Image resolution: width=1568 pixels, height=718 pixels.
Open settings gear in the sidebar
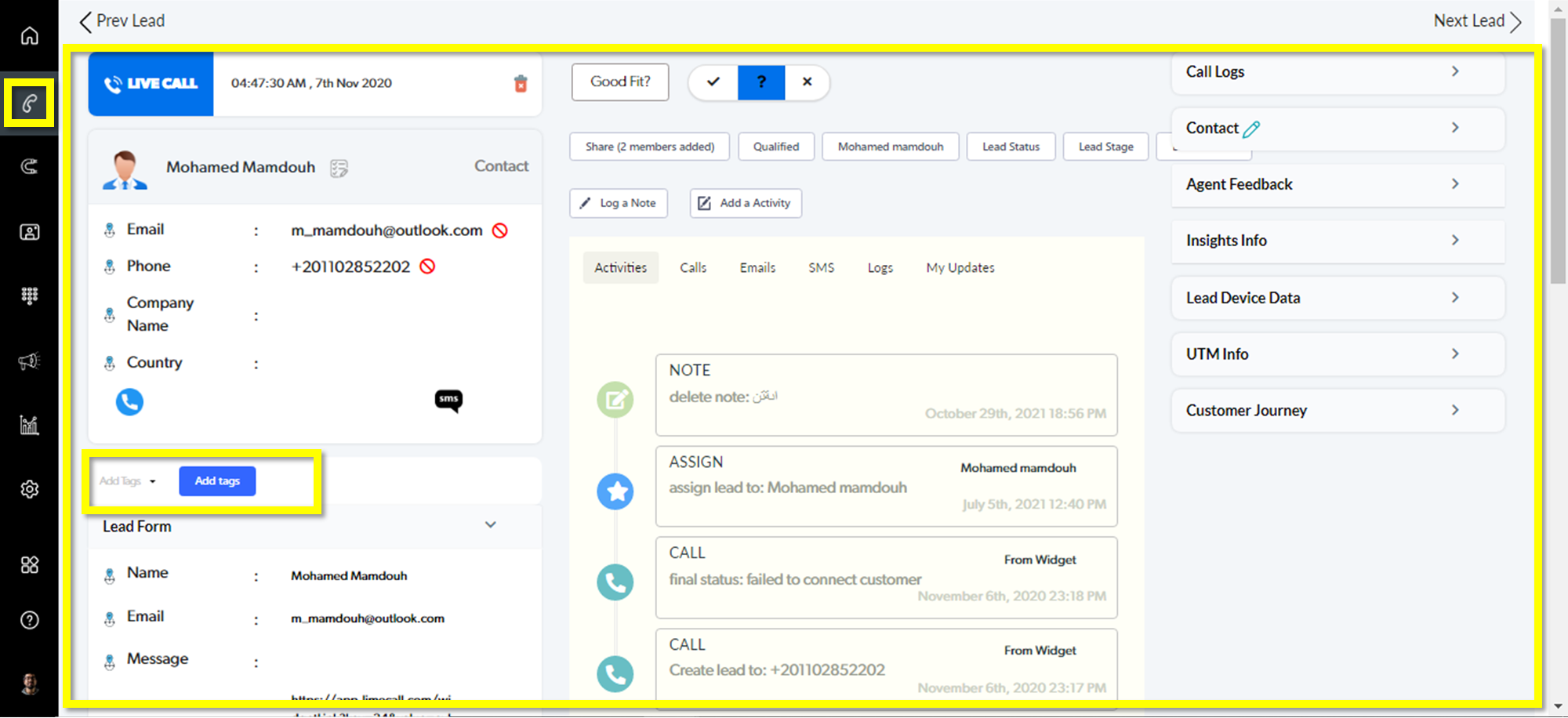tap(29, 489)
